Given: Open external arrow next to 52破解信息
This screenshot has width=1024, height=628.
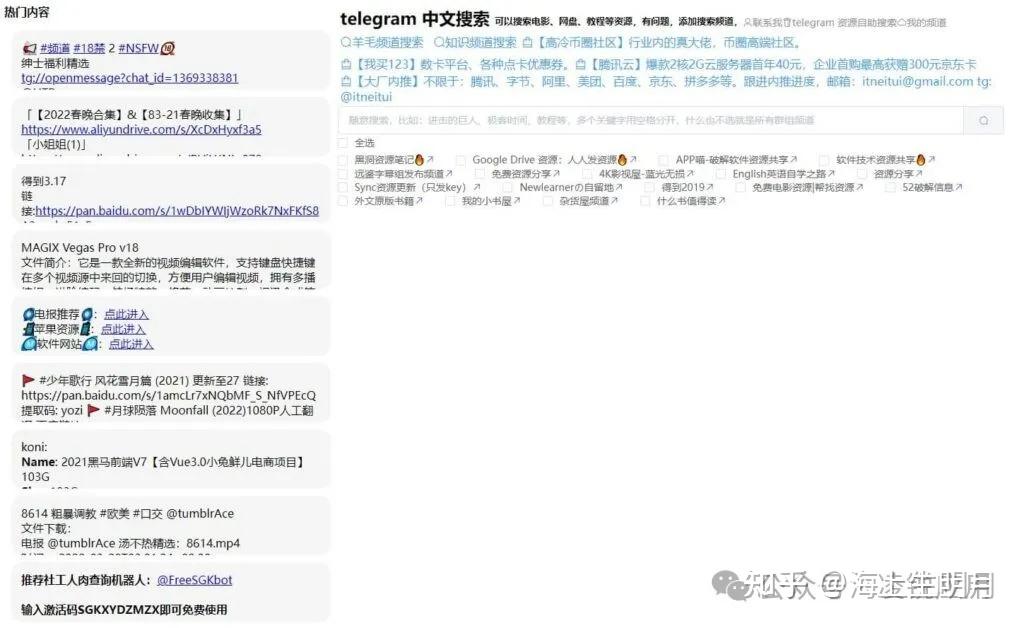Looking at the screenshot, I should (x=959, y=187).
